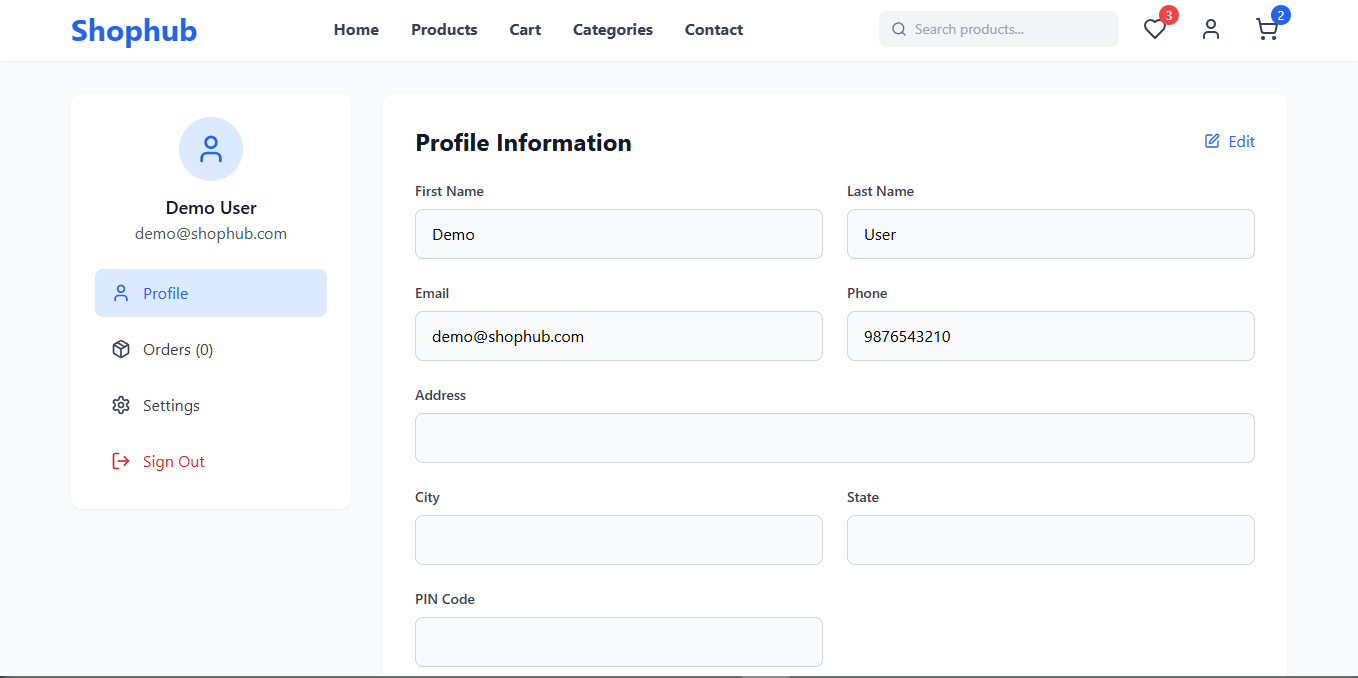Open the shopping cart icon
The image size is (1358, 678).
point(1266,30)
